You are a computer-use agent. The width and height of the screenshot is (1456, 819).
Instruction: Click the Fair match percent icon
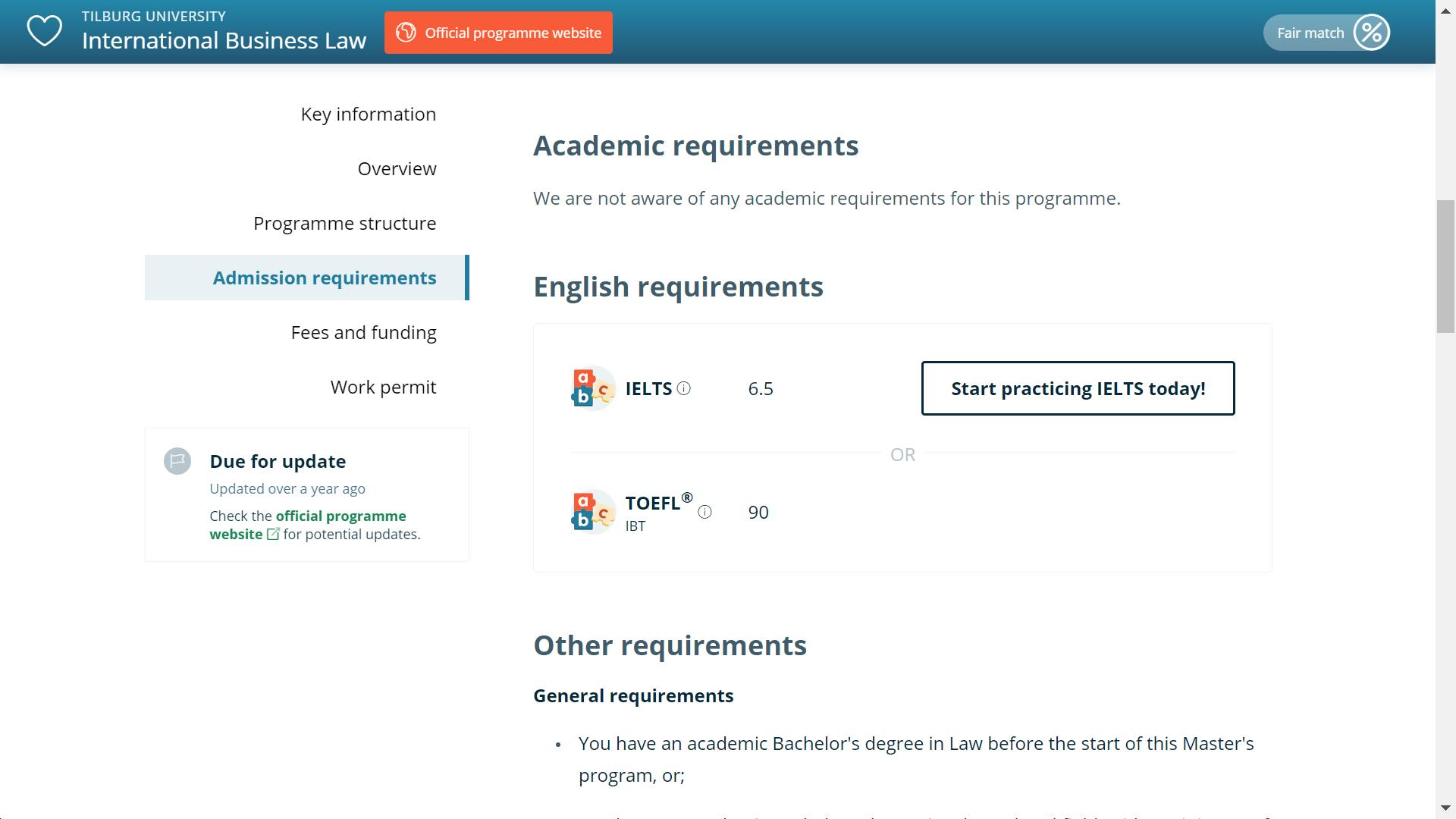(x=1371, y=33)
